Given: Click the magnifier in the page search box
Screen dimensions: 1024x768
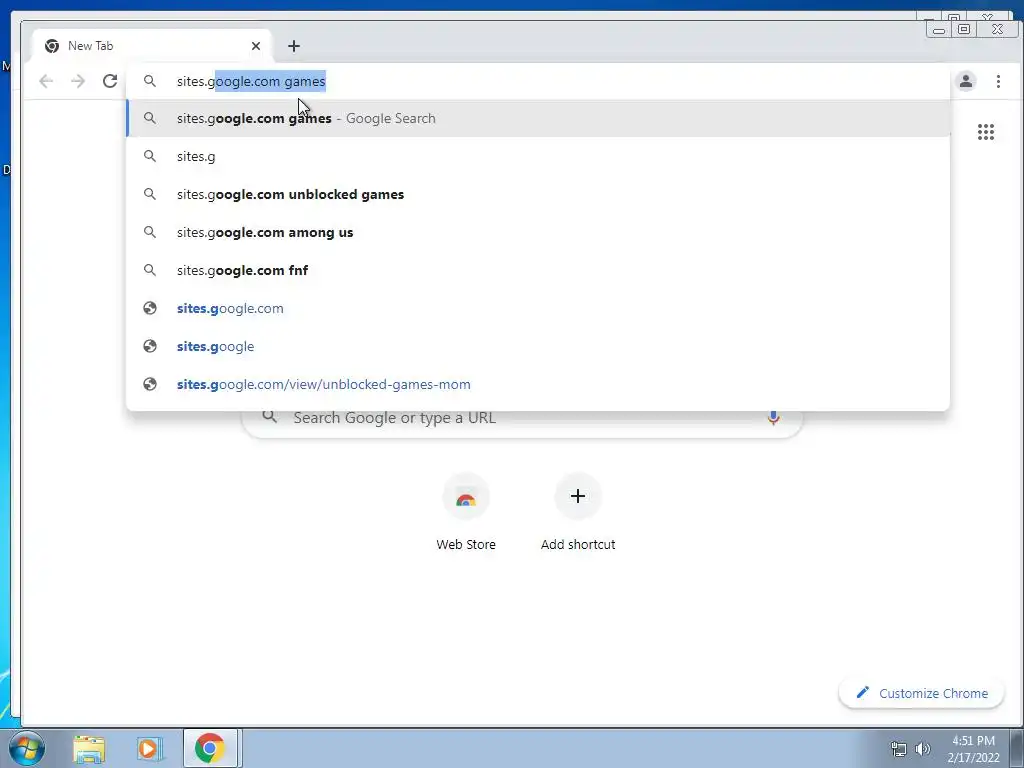Looking at the screenshot, I should click(270, 417).
